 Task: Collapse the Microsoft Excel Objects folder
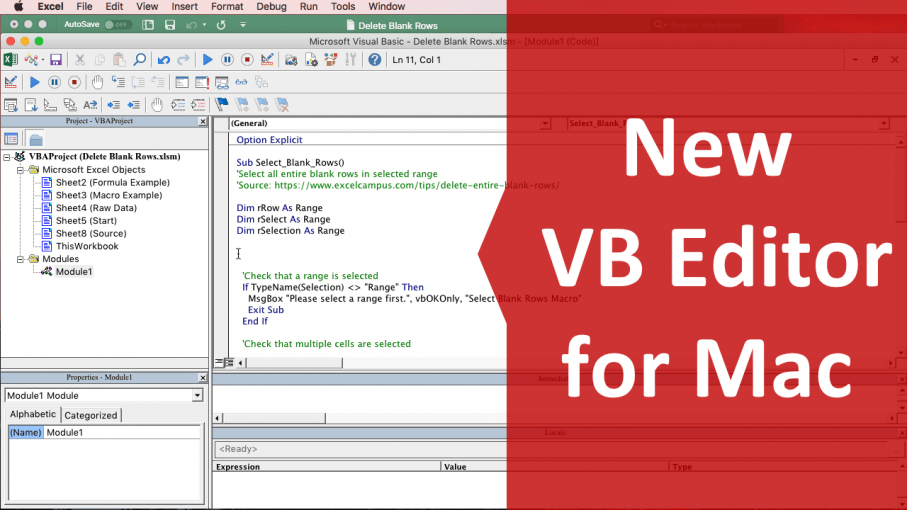[x=20, y=170]
